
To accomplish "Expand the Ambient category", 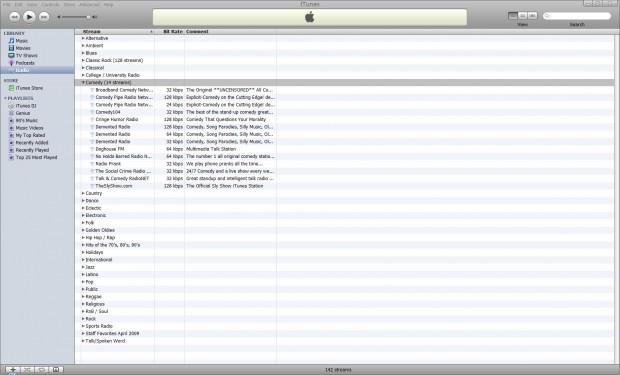I will pos(83,45).
